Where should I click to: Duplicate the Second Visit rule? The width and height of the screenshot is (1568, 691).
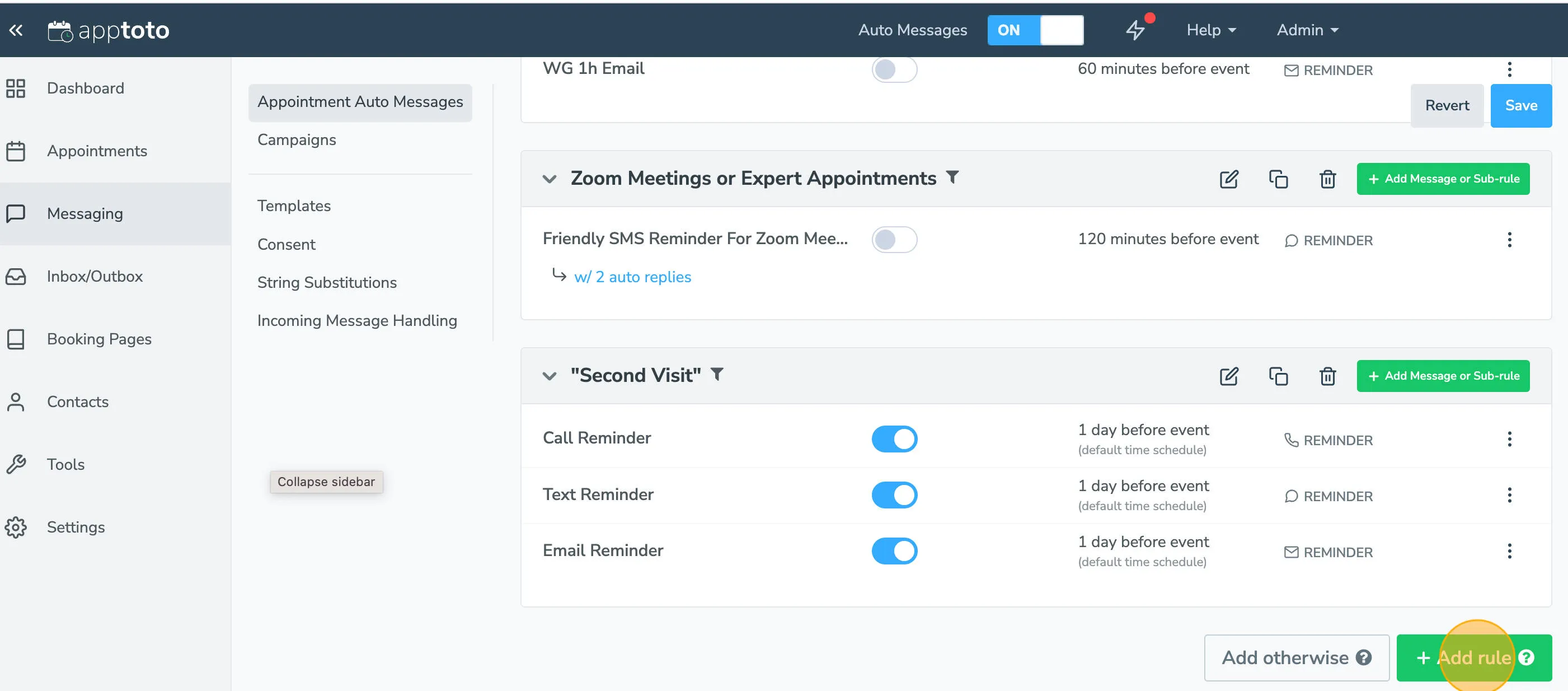click(x=1278, y=376)
